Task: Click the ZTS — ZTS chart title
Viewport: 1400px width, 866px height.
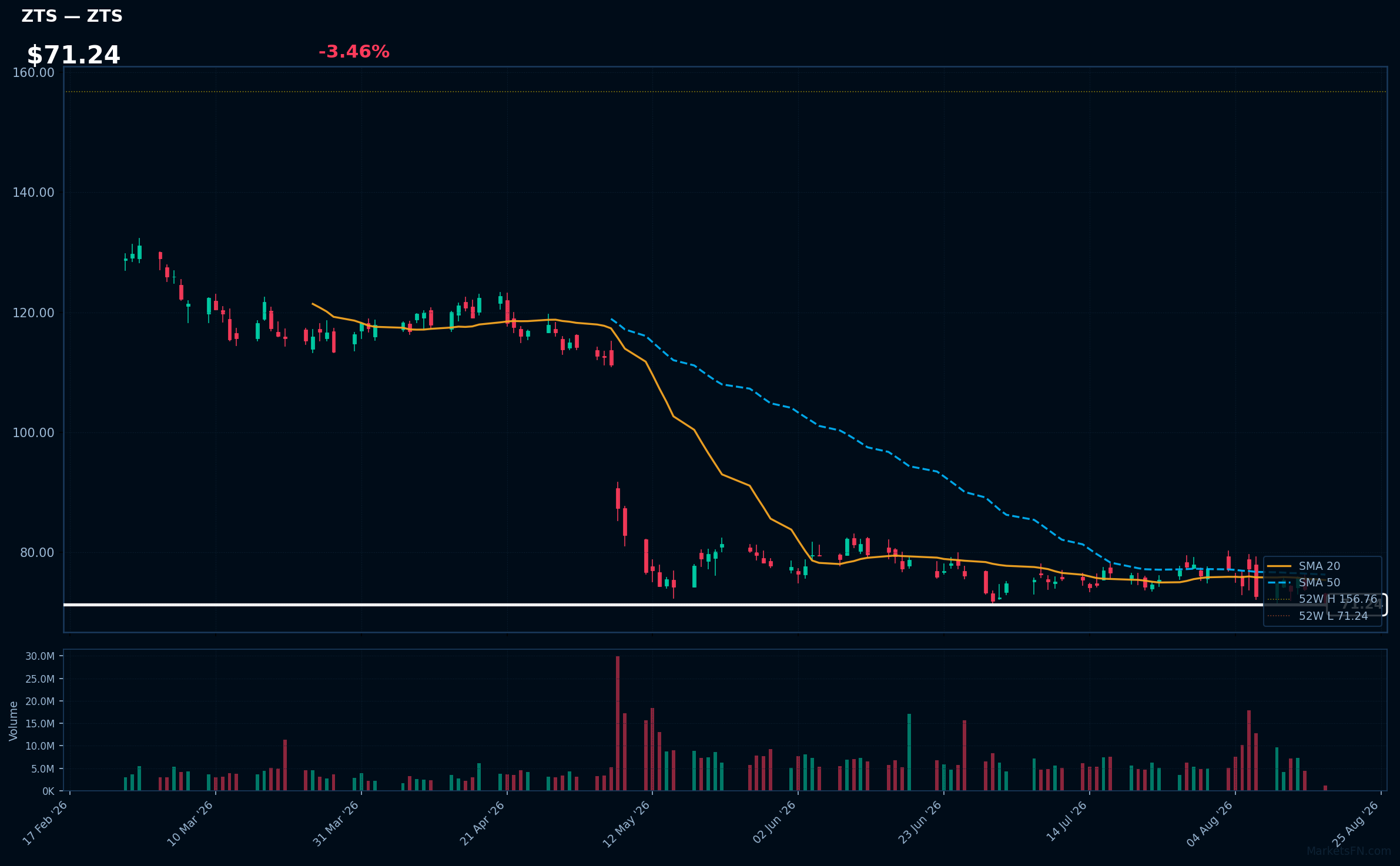Action: (72, 16)
